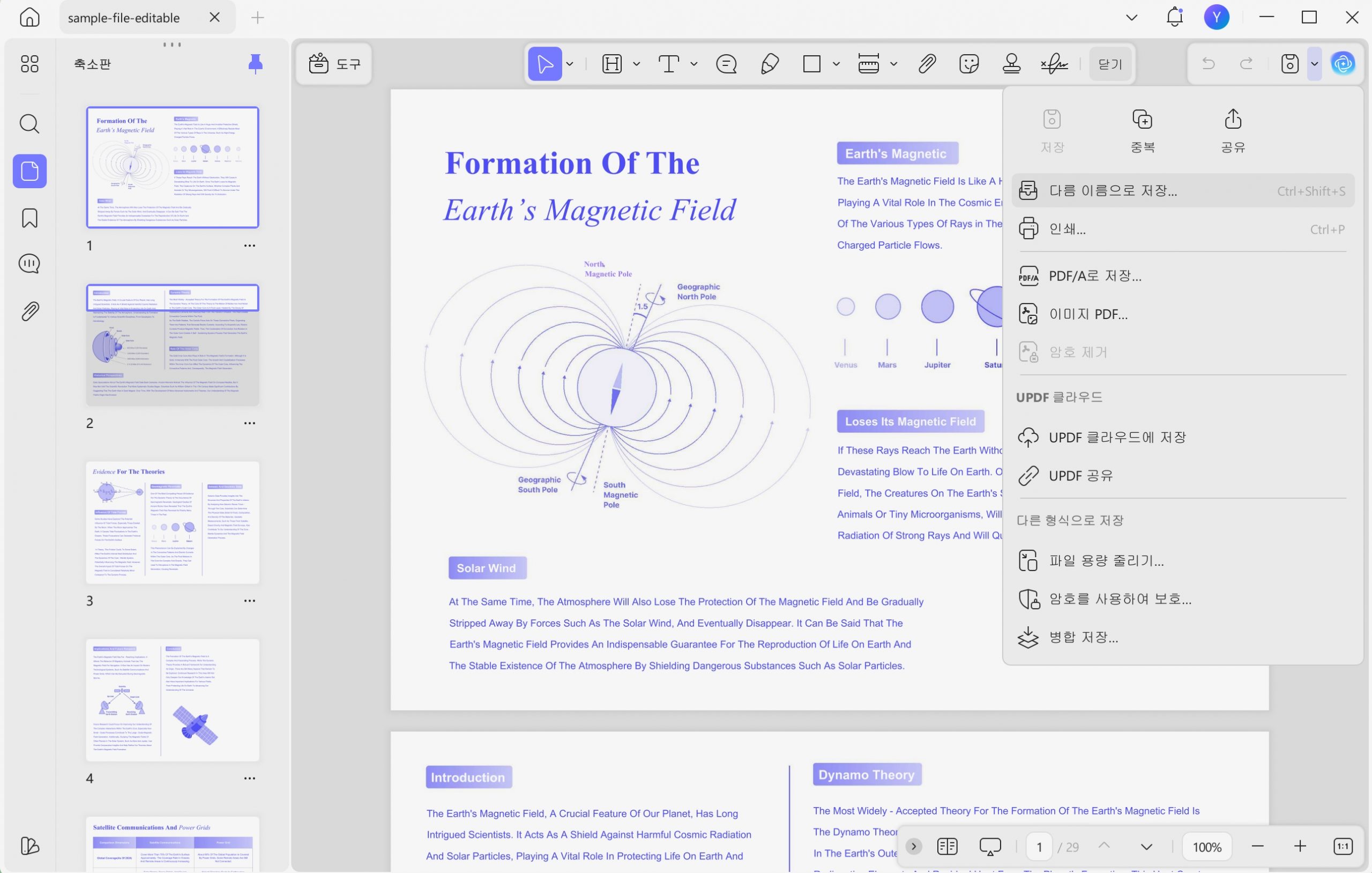Click the bottom-left sidebar layers icon
The image size is (1372, 873).
pos(29,845)
